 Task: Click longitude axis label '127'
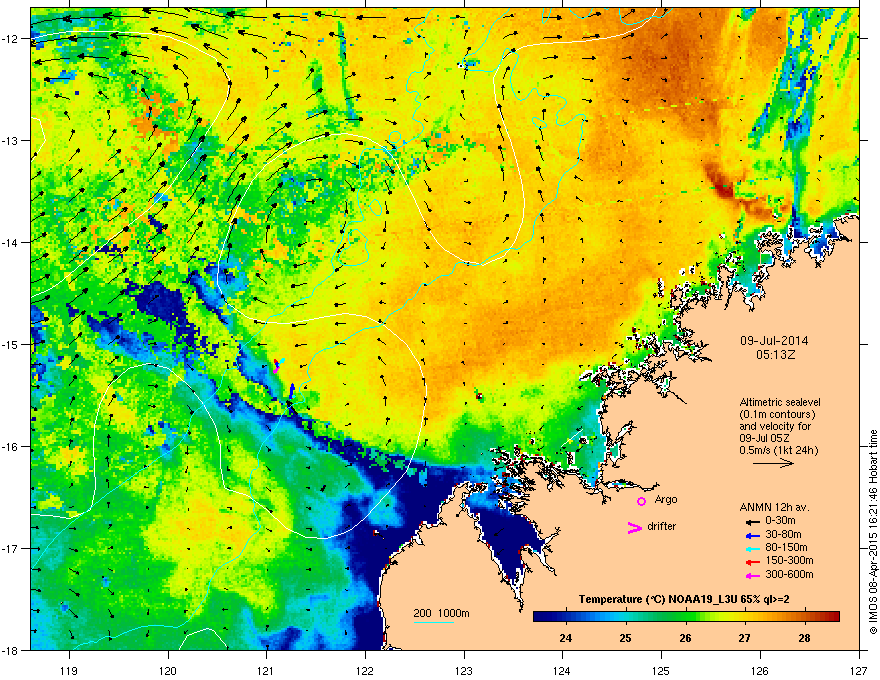pyautogui.click(x=859, y=670)
